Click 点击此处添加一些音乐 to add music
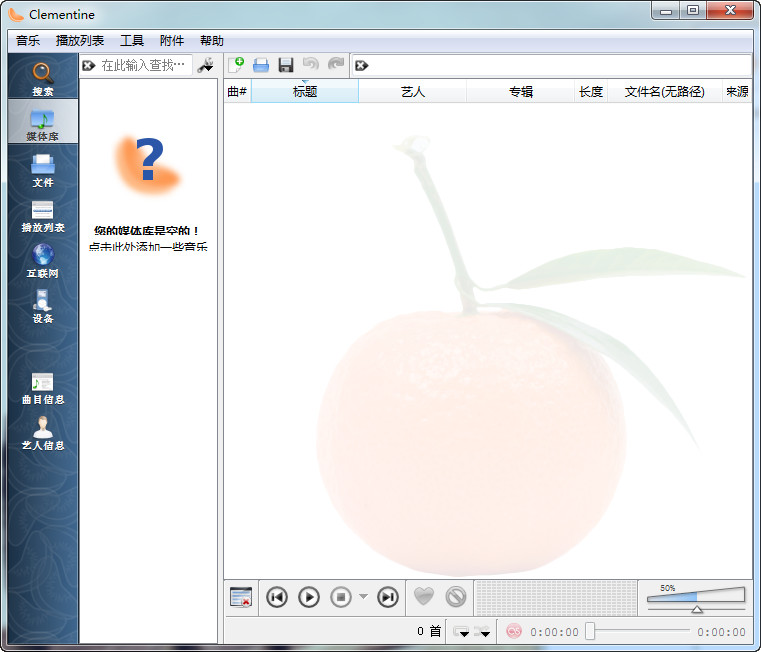Screen dimensions: 761x652 [x=148, y=247]
